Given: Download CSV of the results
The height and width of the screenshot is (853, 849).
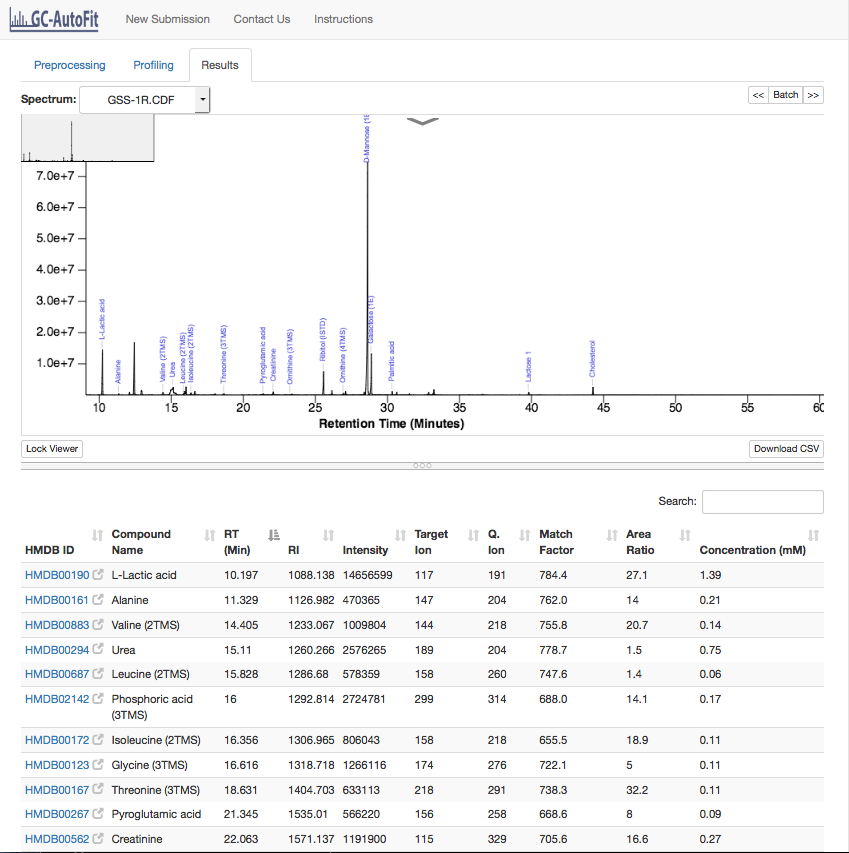Looking at the screenshot, I should point(786,449).
